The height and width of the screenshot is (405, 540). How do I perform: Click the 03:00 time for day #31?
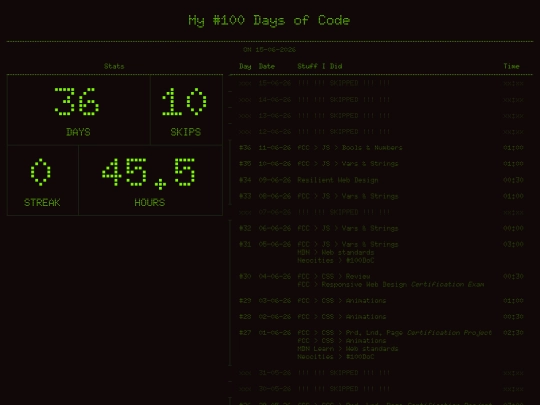coord(513,244)
